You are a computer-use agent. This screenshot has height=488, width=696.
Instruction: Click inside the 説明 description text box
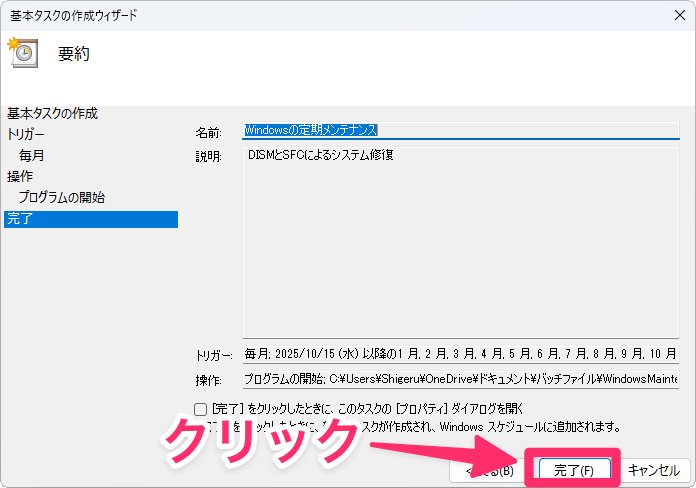tap(460, 240)
